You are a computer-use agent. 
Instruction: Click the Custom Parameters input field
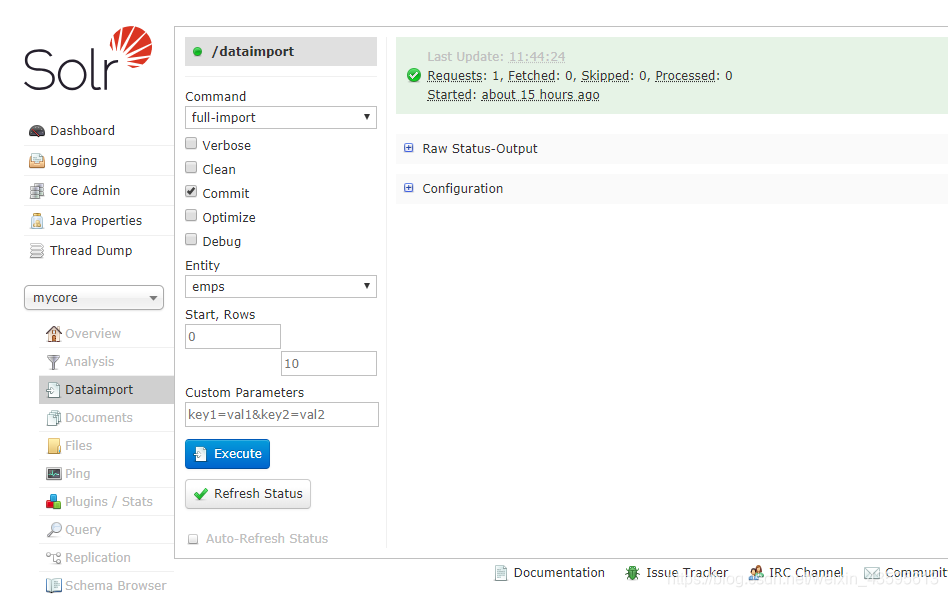[282, 414]
